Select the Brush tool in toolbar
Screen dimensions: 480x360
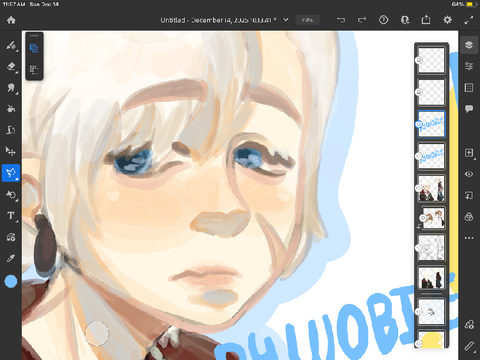(11, 45)
